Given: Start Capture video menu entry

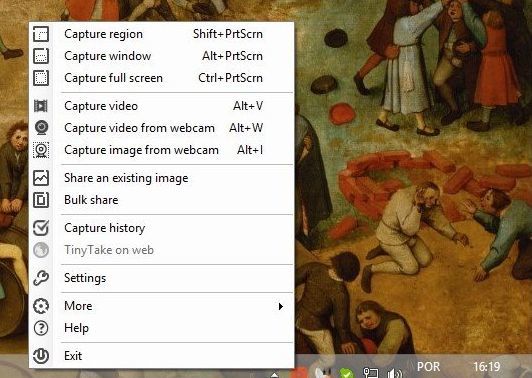Looking at the screenshot, I should (x=101, y=106).
